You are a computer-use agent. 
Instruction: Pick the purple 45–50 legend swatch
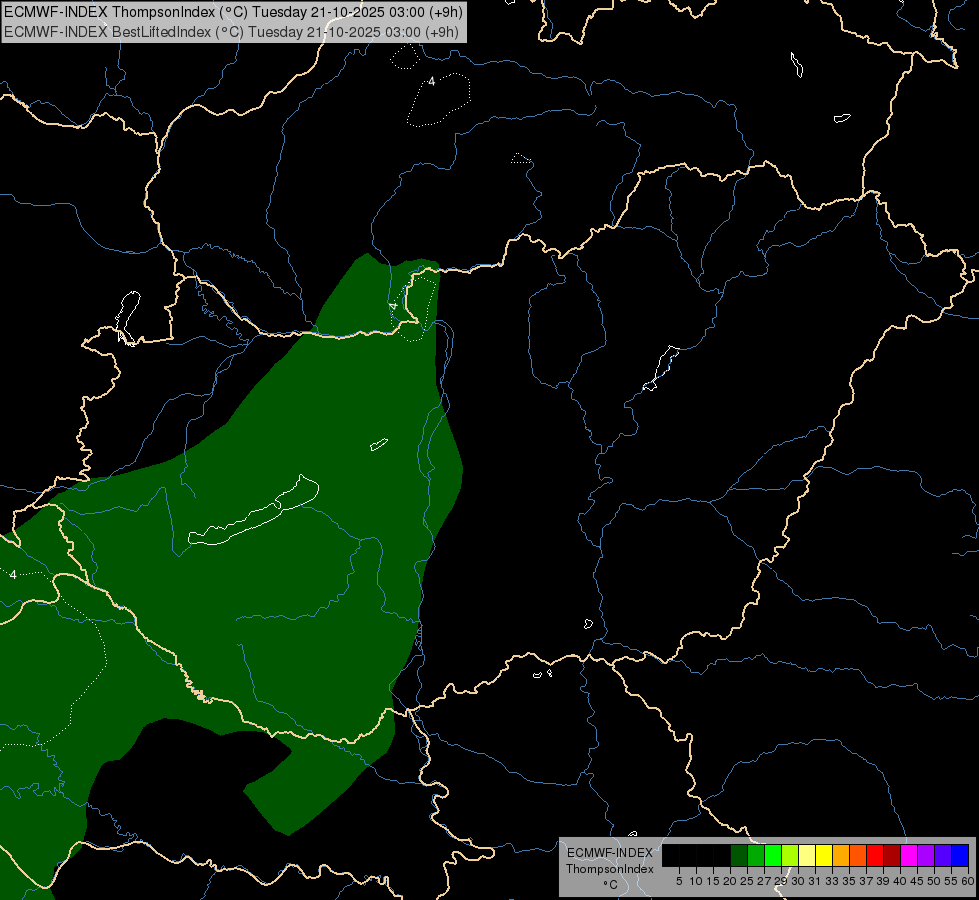pos(926,855)
